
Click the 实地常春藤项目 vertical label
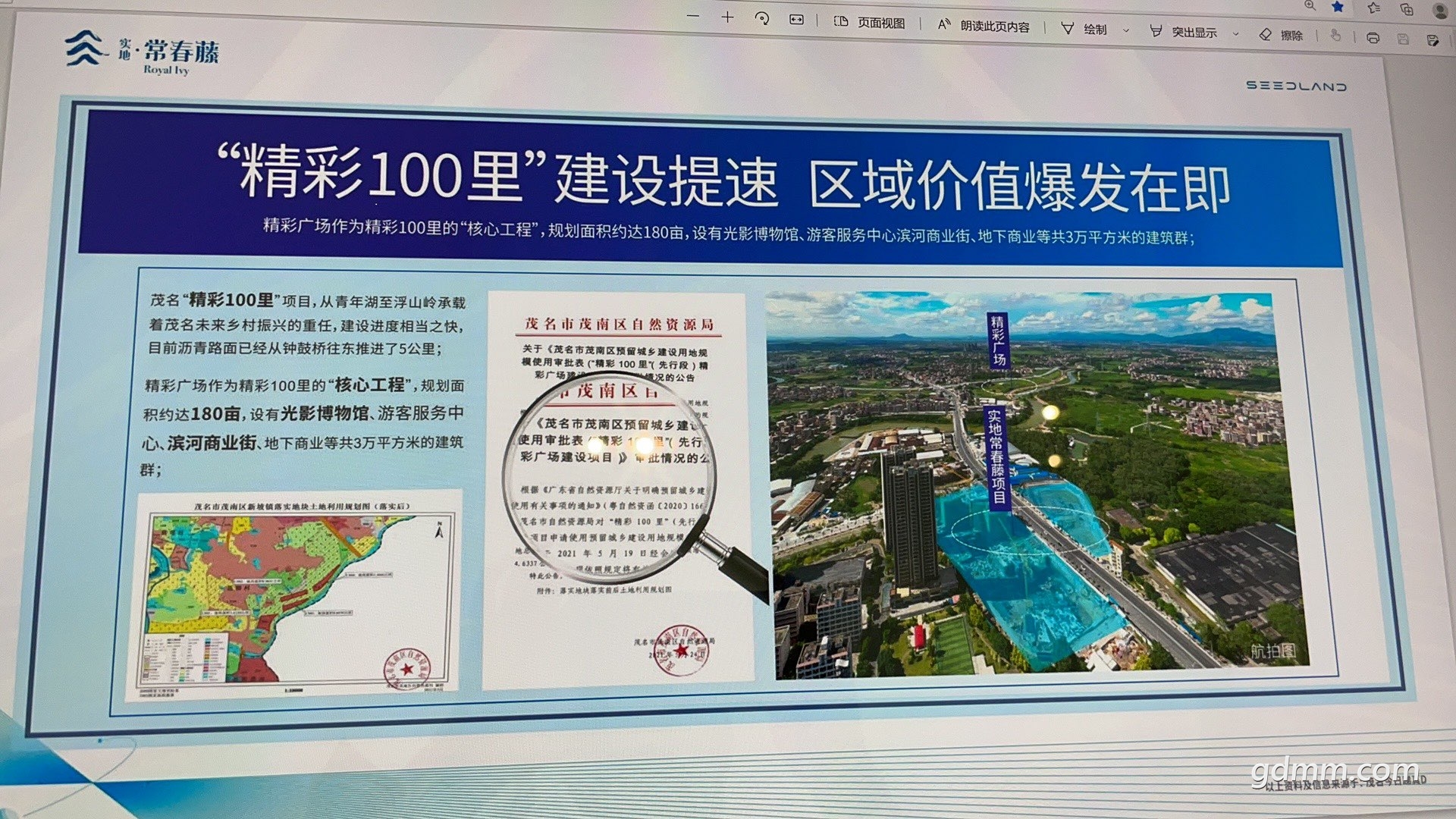point(996,458)
